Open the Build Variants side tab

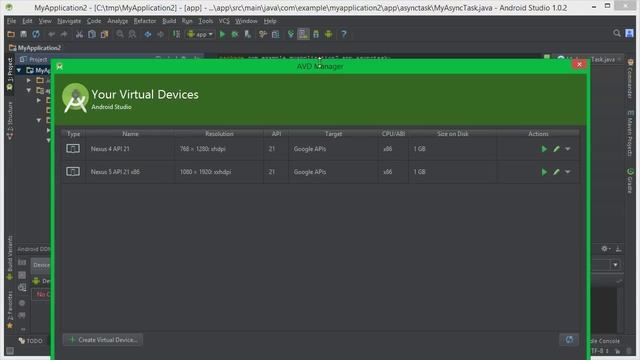pyautogui.click(x=10, y=257)
